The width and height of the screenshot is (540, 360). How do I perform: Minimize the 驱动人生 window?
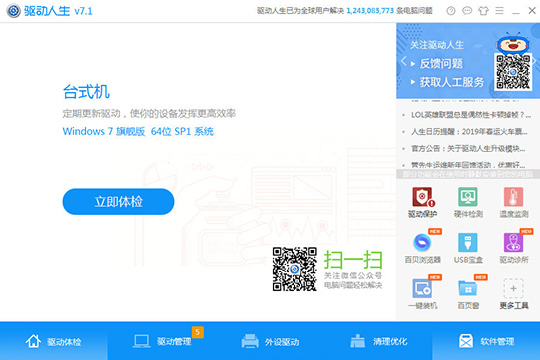[x=516, y=13]
